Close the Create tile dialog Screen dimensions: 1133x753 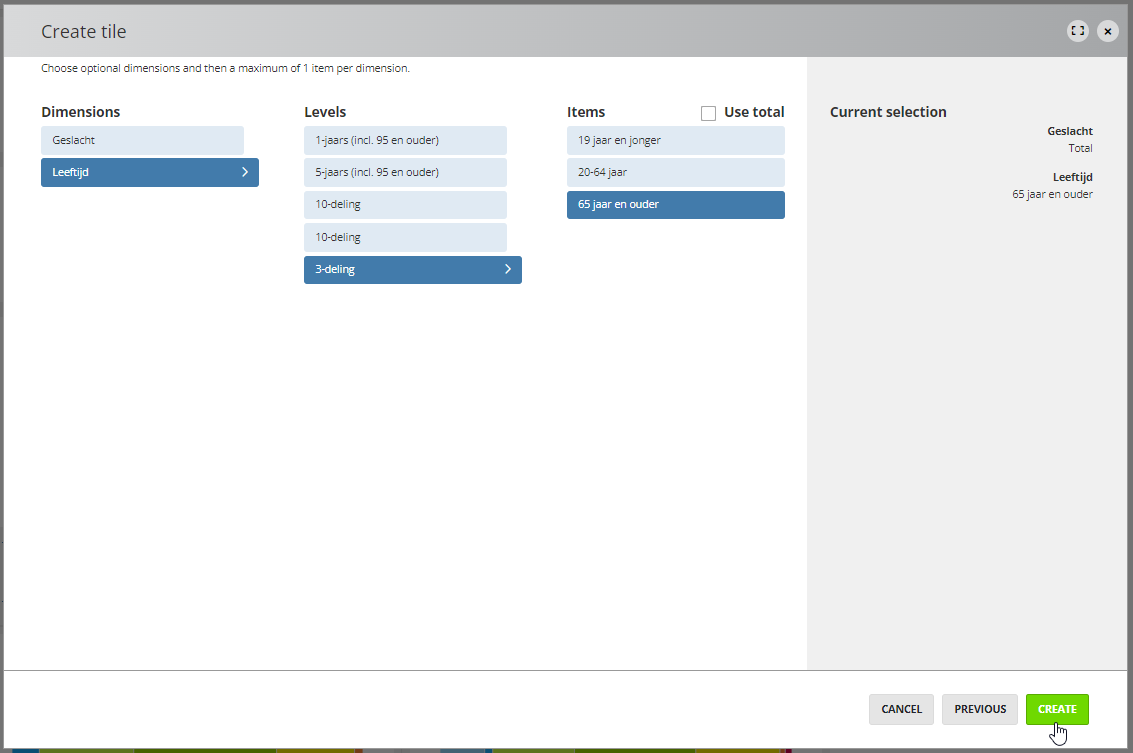pyautogui.click(x=1108, y=31)
